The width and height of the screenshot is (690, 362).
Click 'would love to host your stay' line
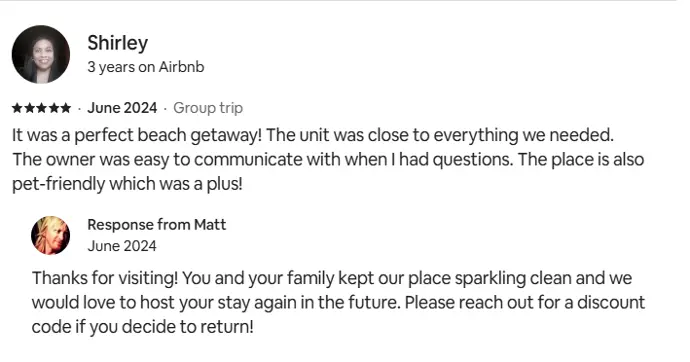click(338, 303)
